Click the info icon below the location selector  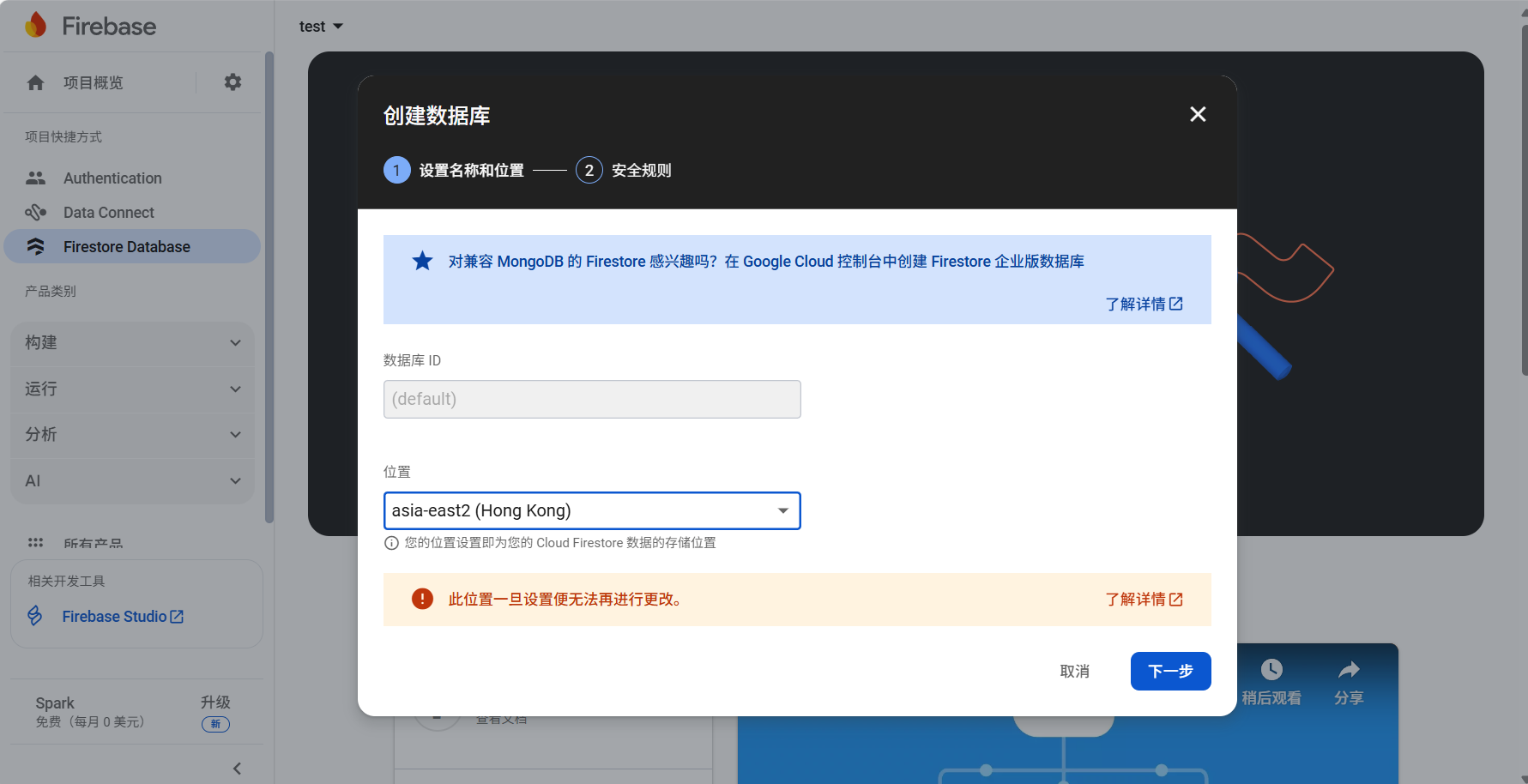click(x=391, y=542)
